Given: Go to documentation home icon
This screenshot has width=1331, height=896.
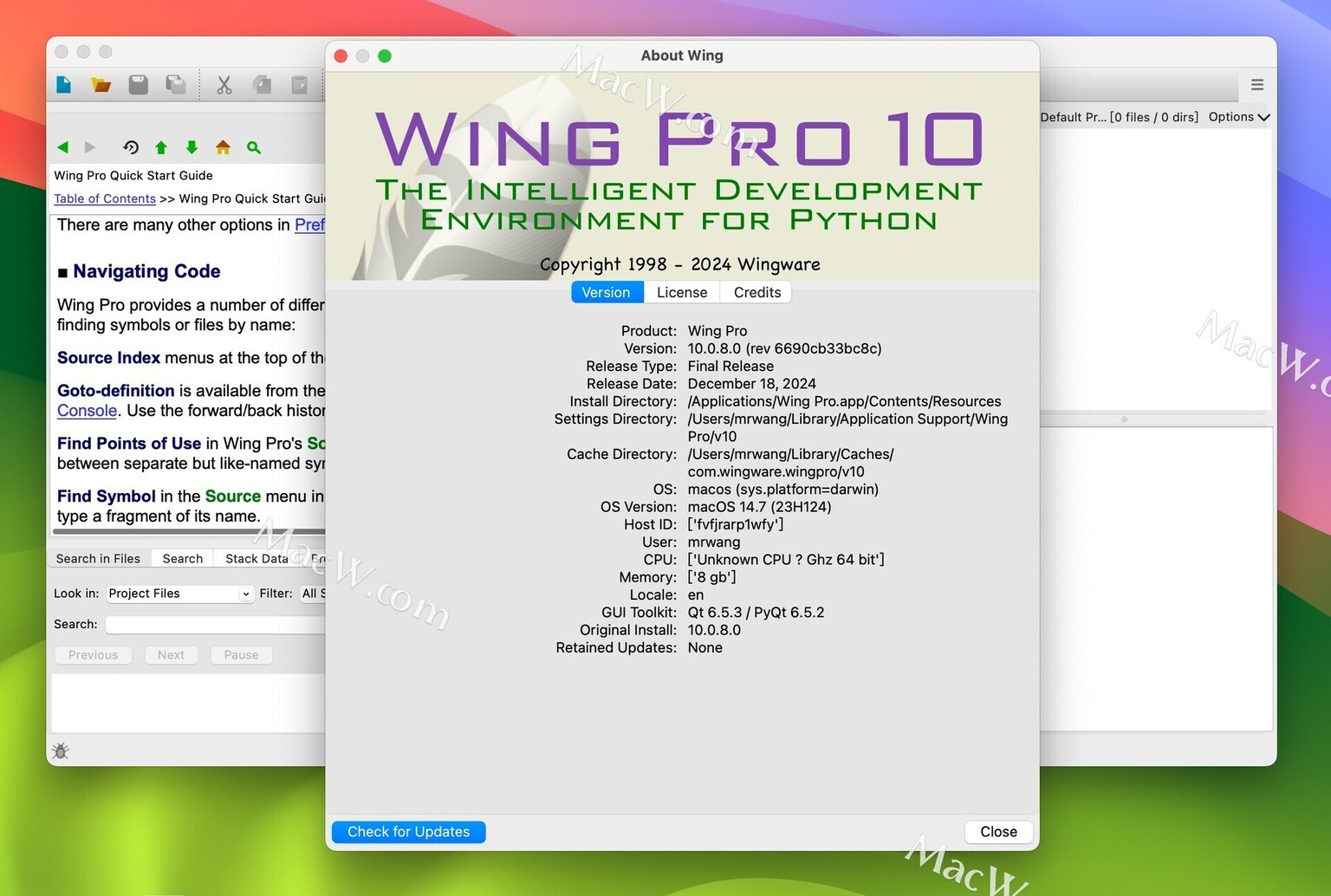Looking at the screenshot, I should click(x=223, y=147).
